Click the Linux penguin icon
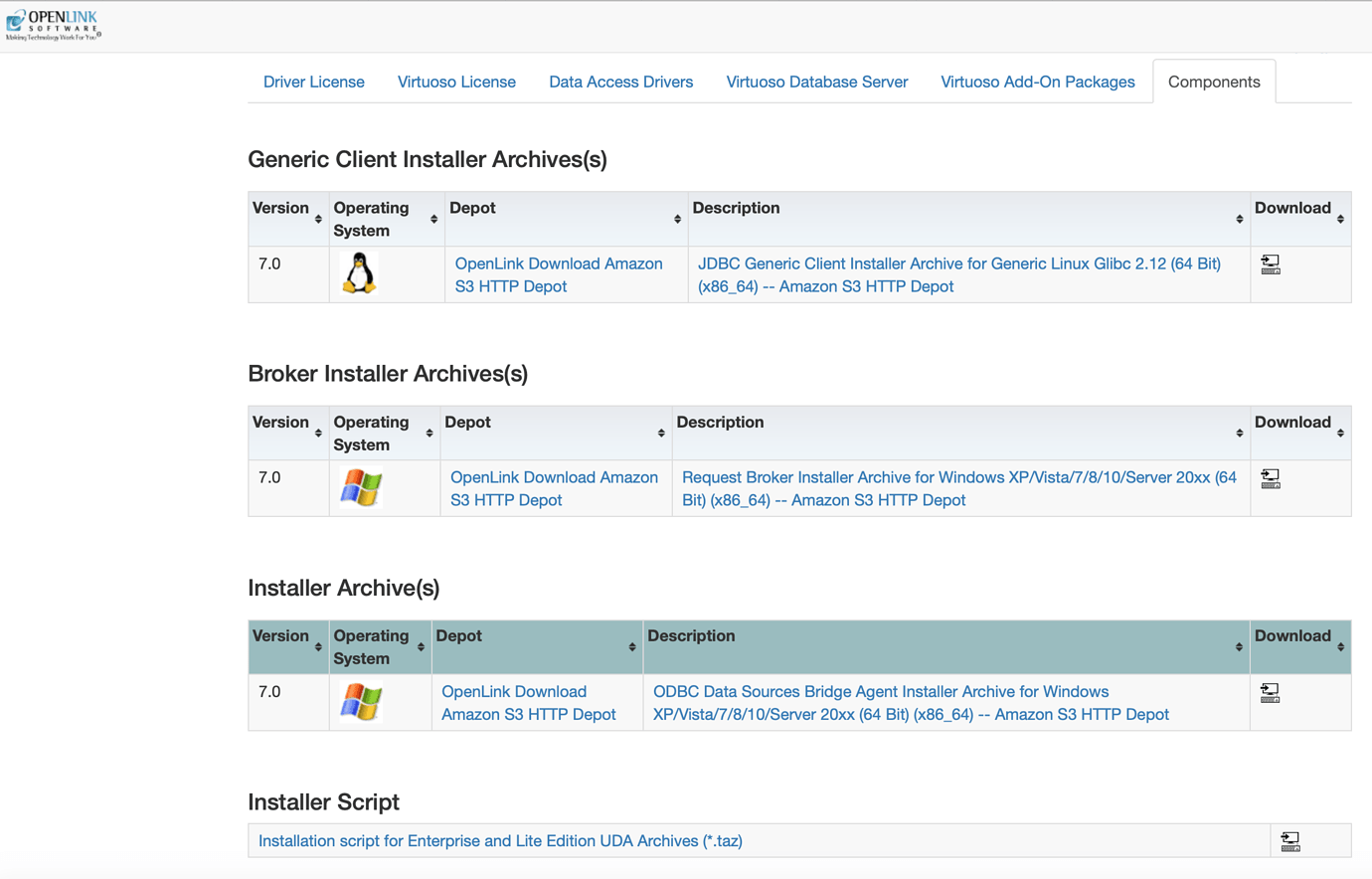The height and width of the screenshot is (879, 1372). tap(359, 273)
